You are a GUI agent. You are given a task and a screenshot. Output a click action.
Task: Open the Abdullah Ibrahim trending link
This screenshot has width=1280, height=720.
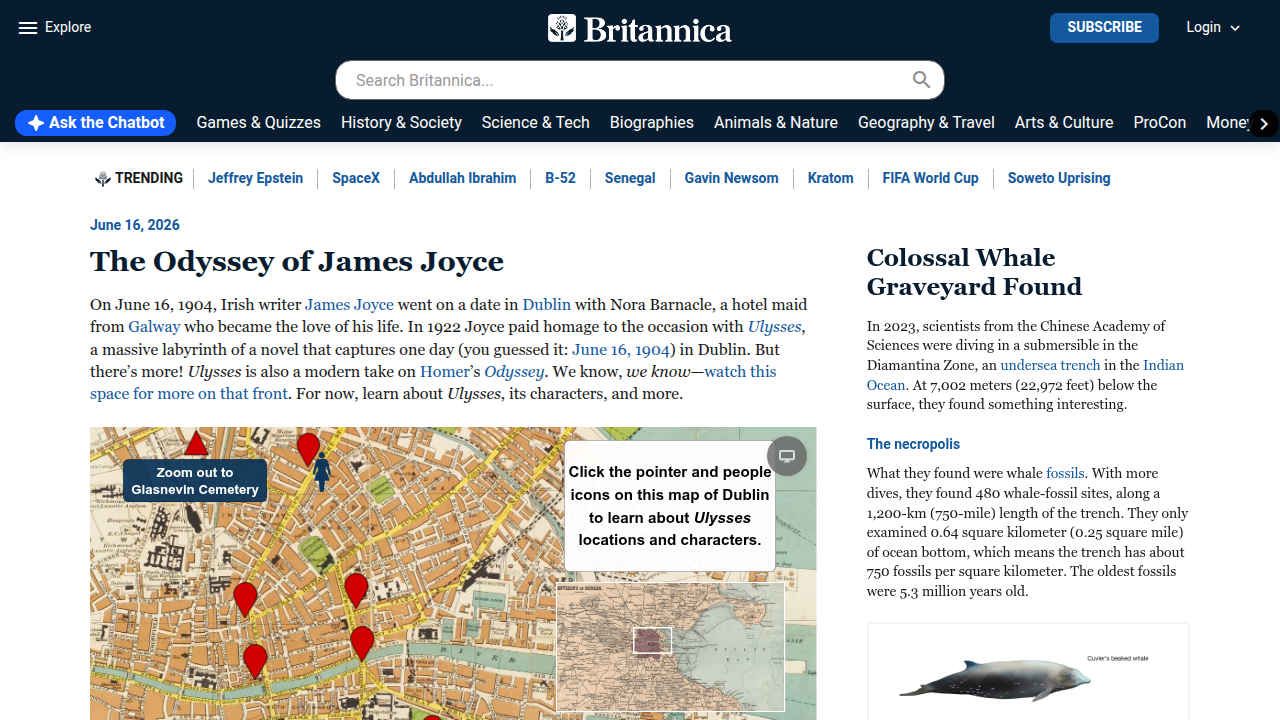(463, 178)
